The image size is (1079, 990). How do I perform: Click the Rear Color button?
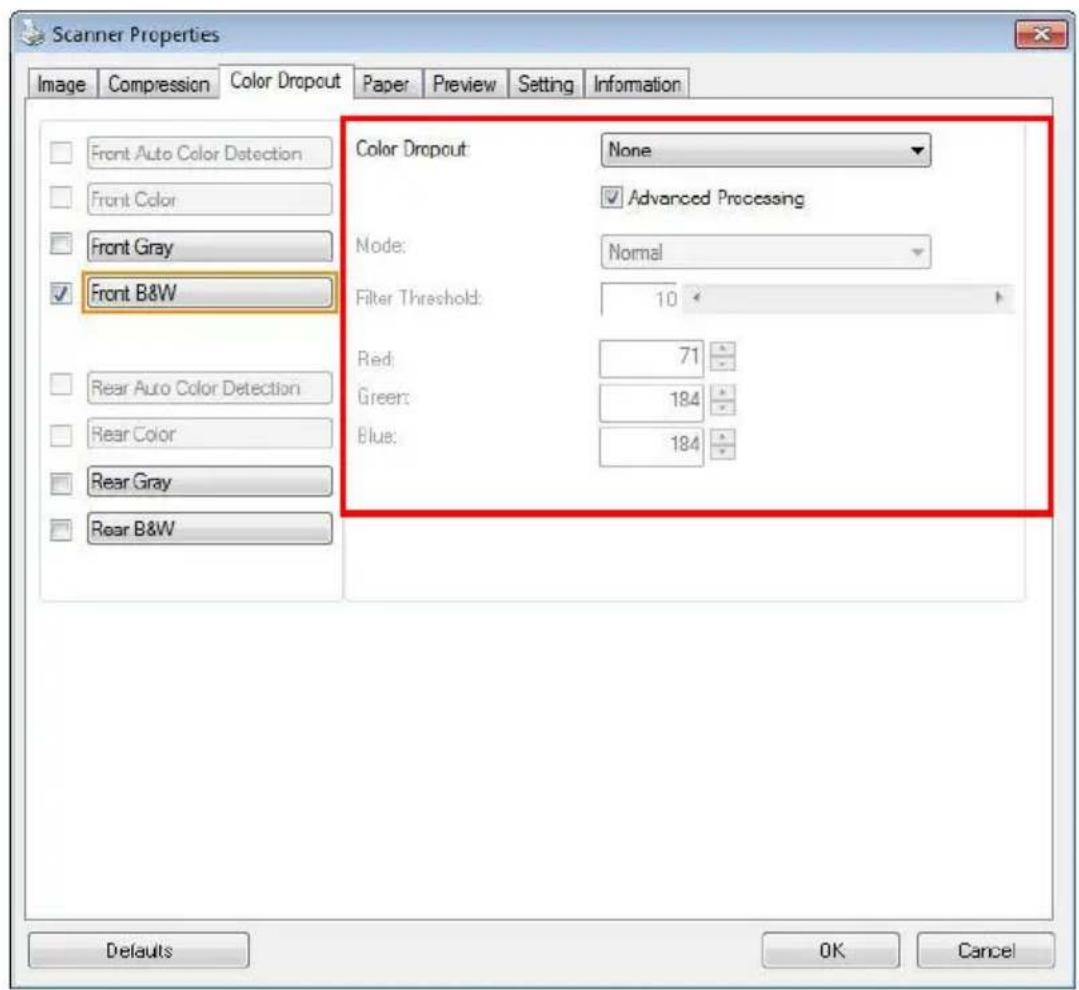click(209, 434)
